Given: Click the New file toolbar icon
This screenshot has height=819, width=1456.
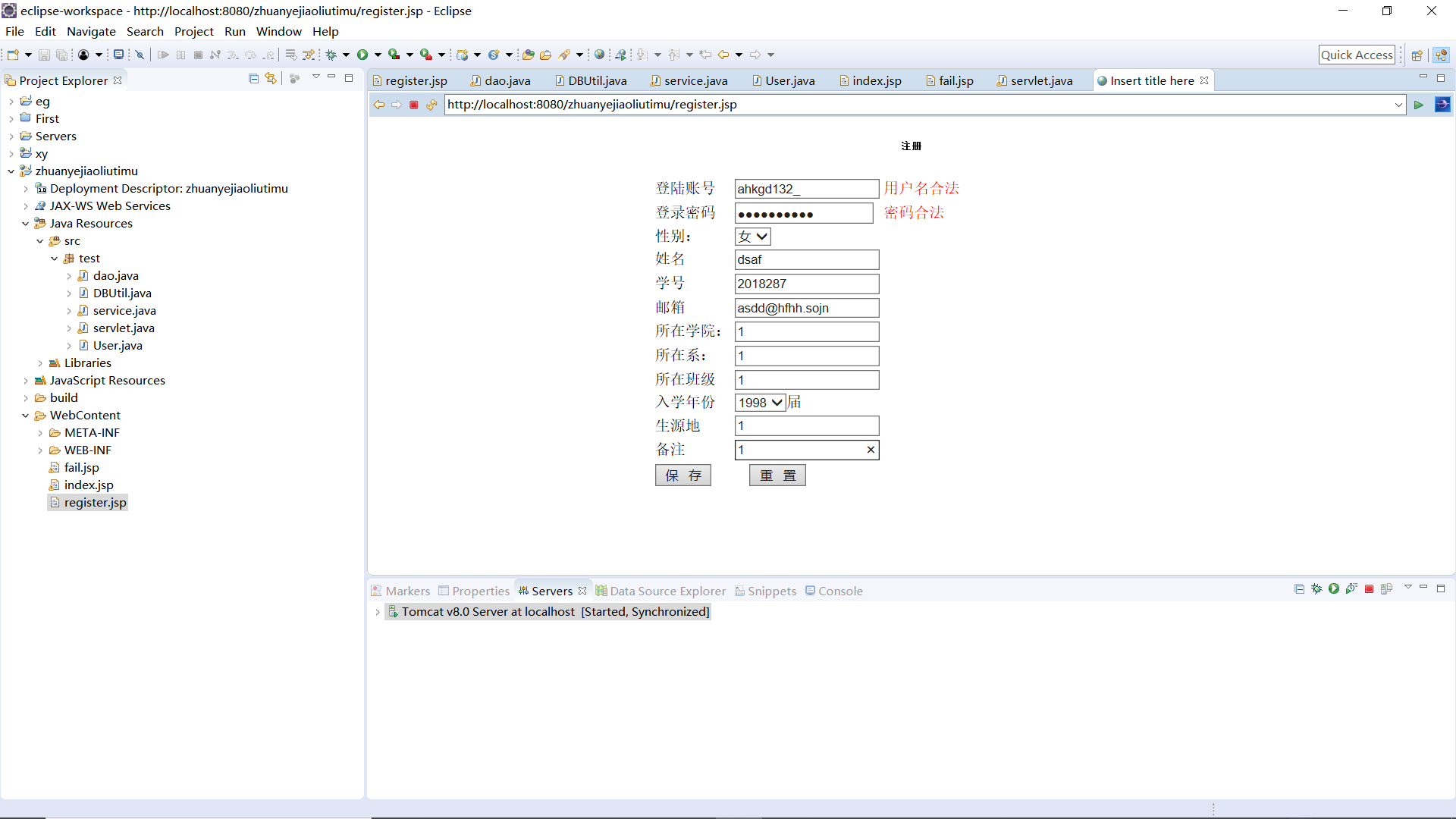Looking at the screenshot, I should [13, 55].
